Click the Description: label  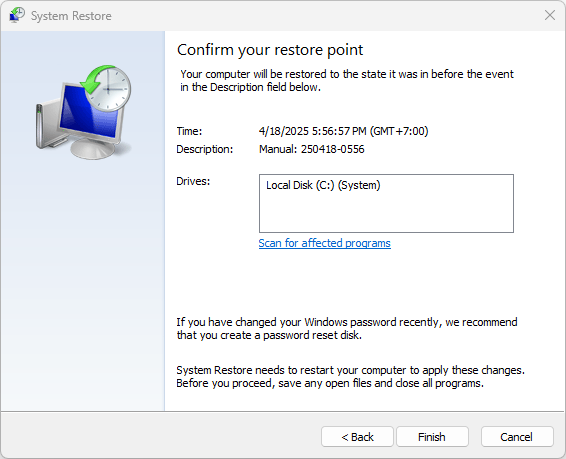205,149
